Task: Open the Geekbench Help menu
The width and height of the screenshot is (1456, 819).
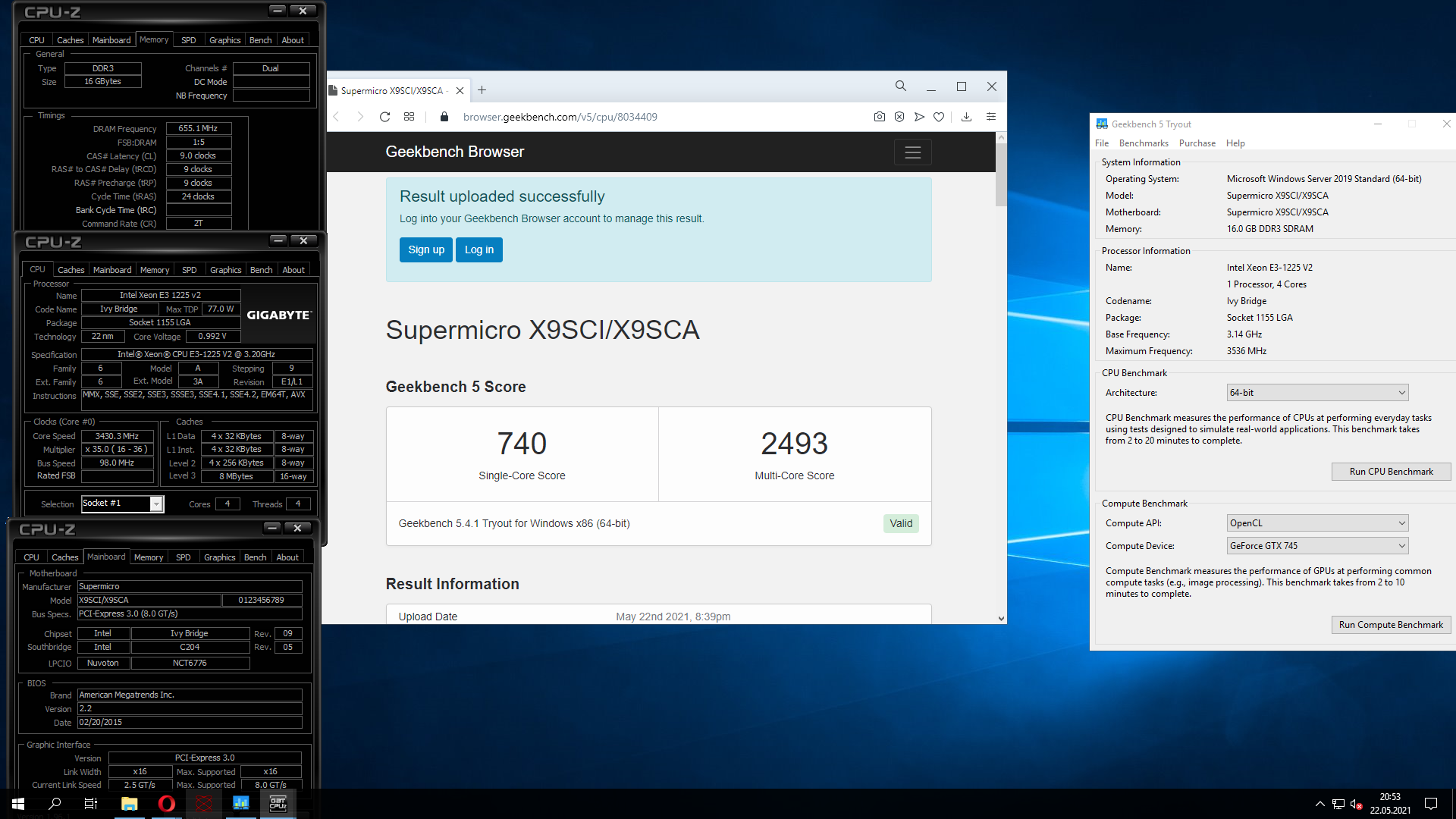Action: pos(1235,143)
